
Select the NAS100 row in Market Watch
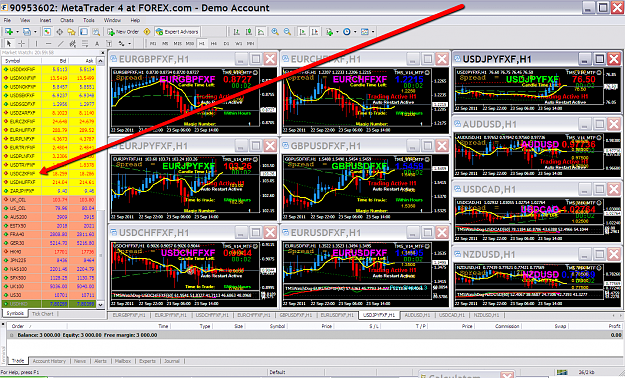49,269
